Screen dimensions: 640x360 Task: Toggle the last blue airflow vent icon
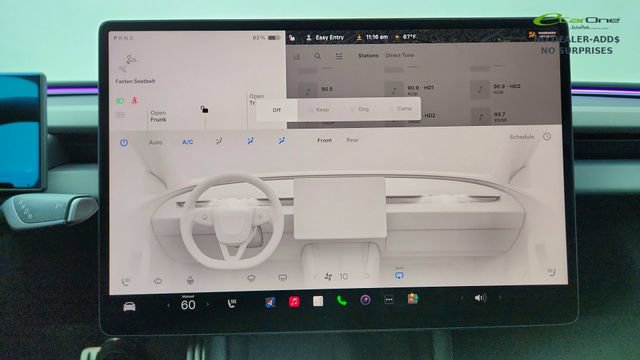(x=282, y=141)
